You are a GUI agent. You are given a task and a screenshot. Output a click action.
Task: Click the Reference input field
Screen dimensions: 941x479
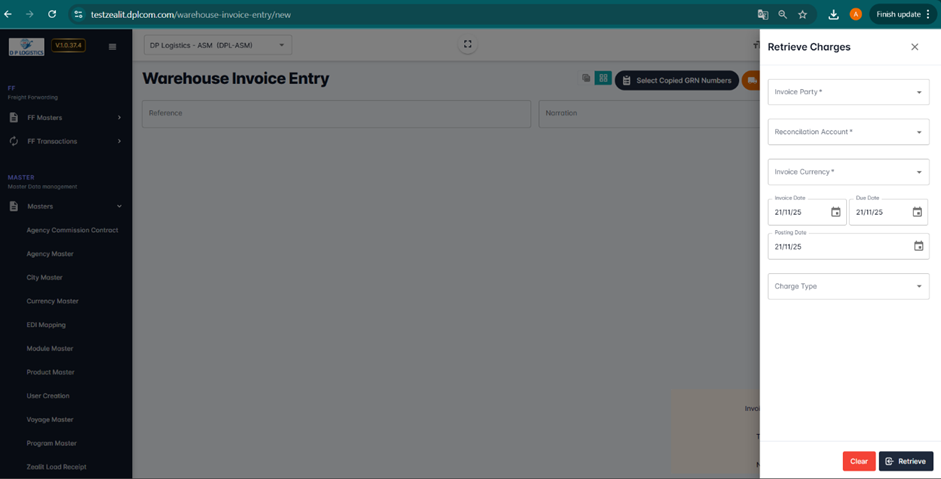coord(335,113)
